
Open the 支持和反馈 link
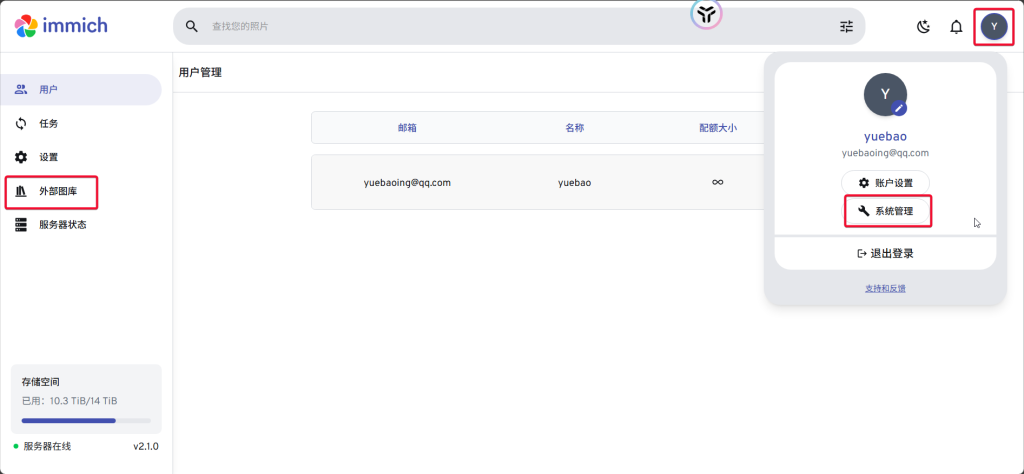pos(885,288)
